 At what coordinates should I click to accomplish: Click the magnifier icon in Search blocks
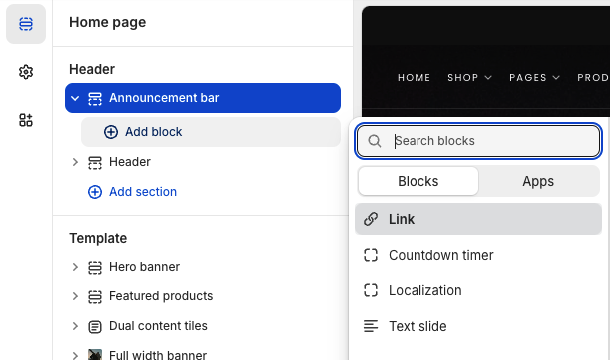(x=375, y=141)
